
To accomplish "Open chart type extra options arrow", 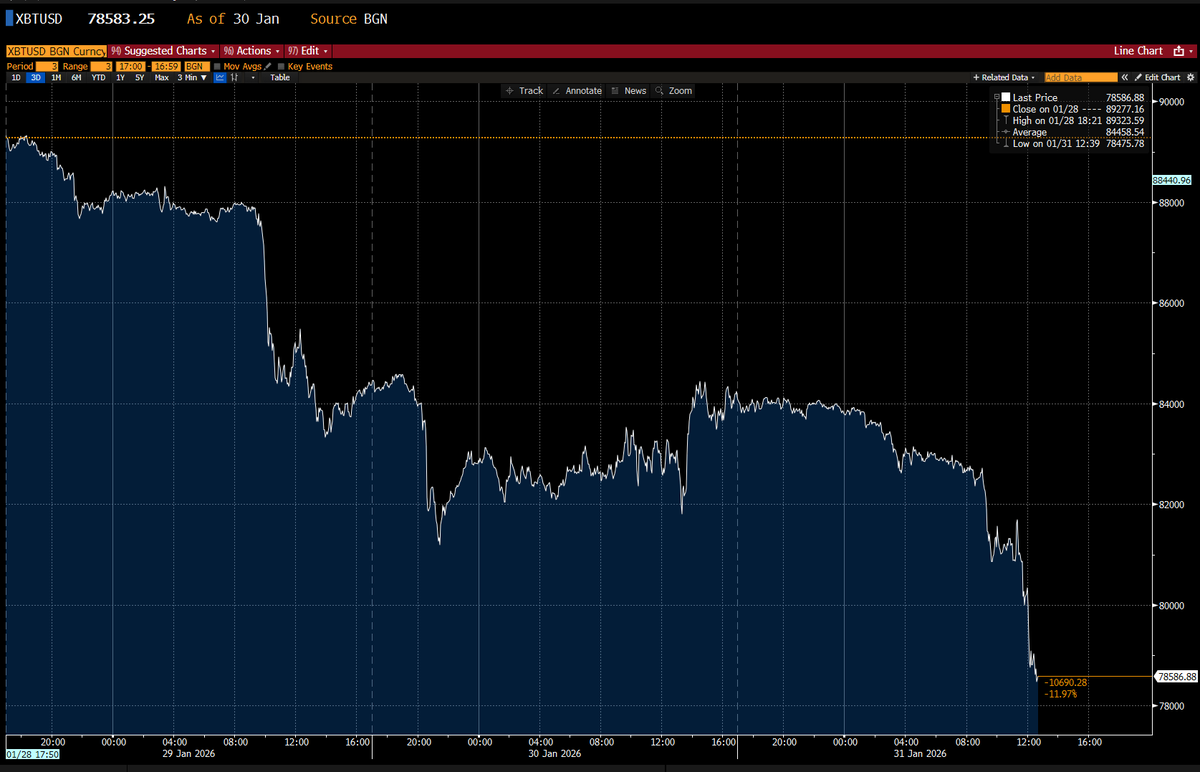I will (x=253, y=77).
